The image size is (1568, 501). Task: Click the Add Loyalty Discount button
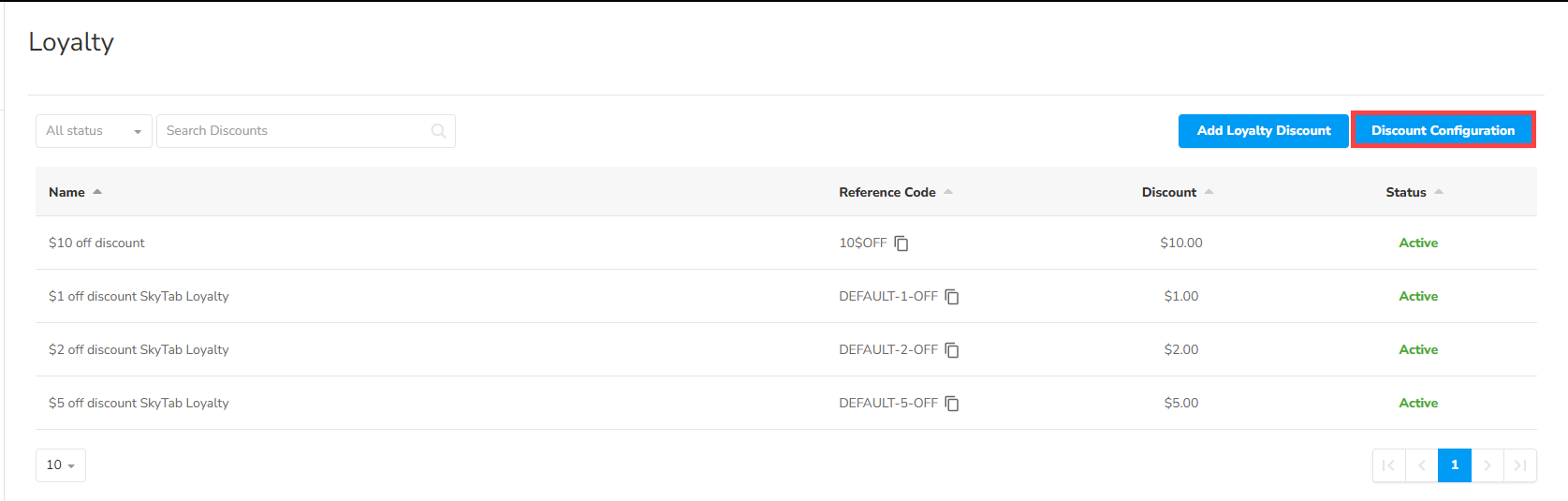1263,131
